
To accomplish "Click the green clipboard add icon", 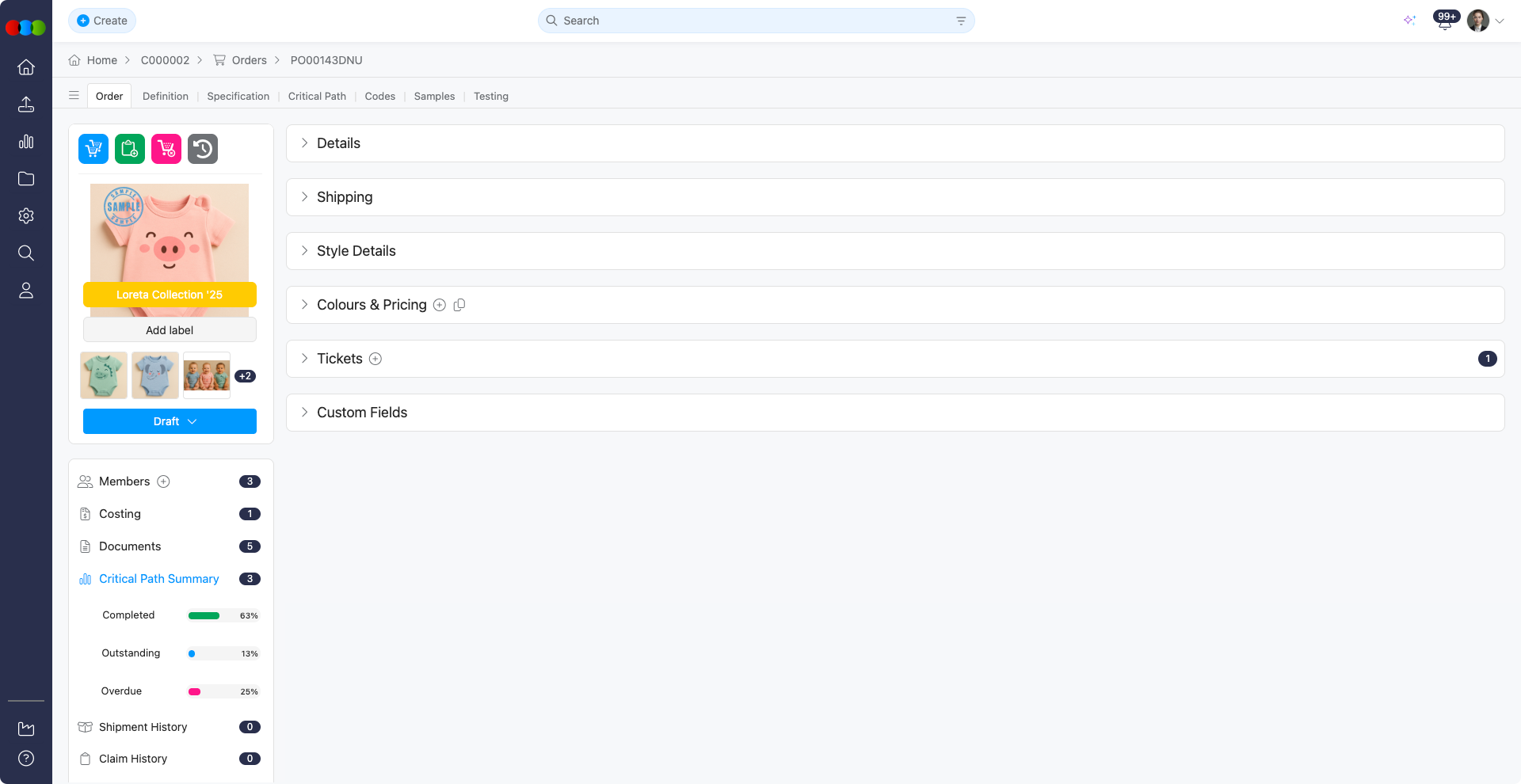I will (130, 149).
